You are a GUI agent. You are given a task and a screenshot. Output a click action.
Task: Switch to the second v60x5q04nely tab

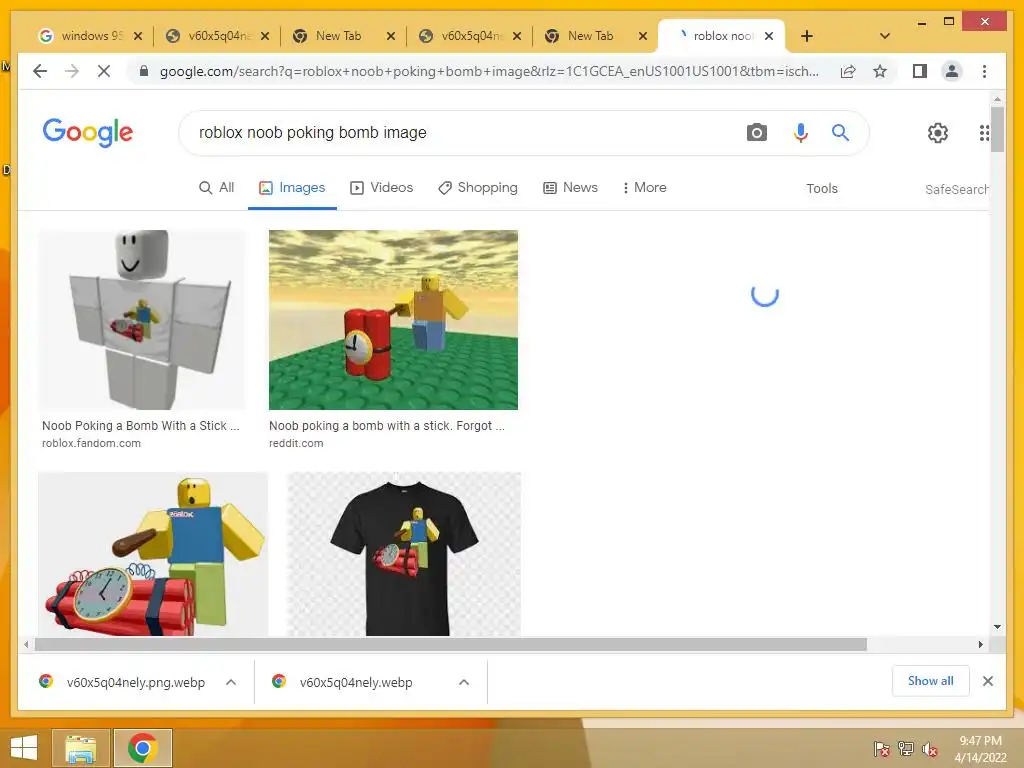pos(470,36)
